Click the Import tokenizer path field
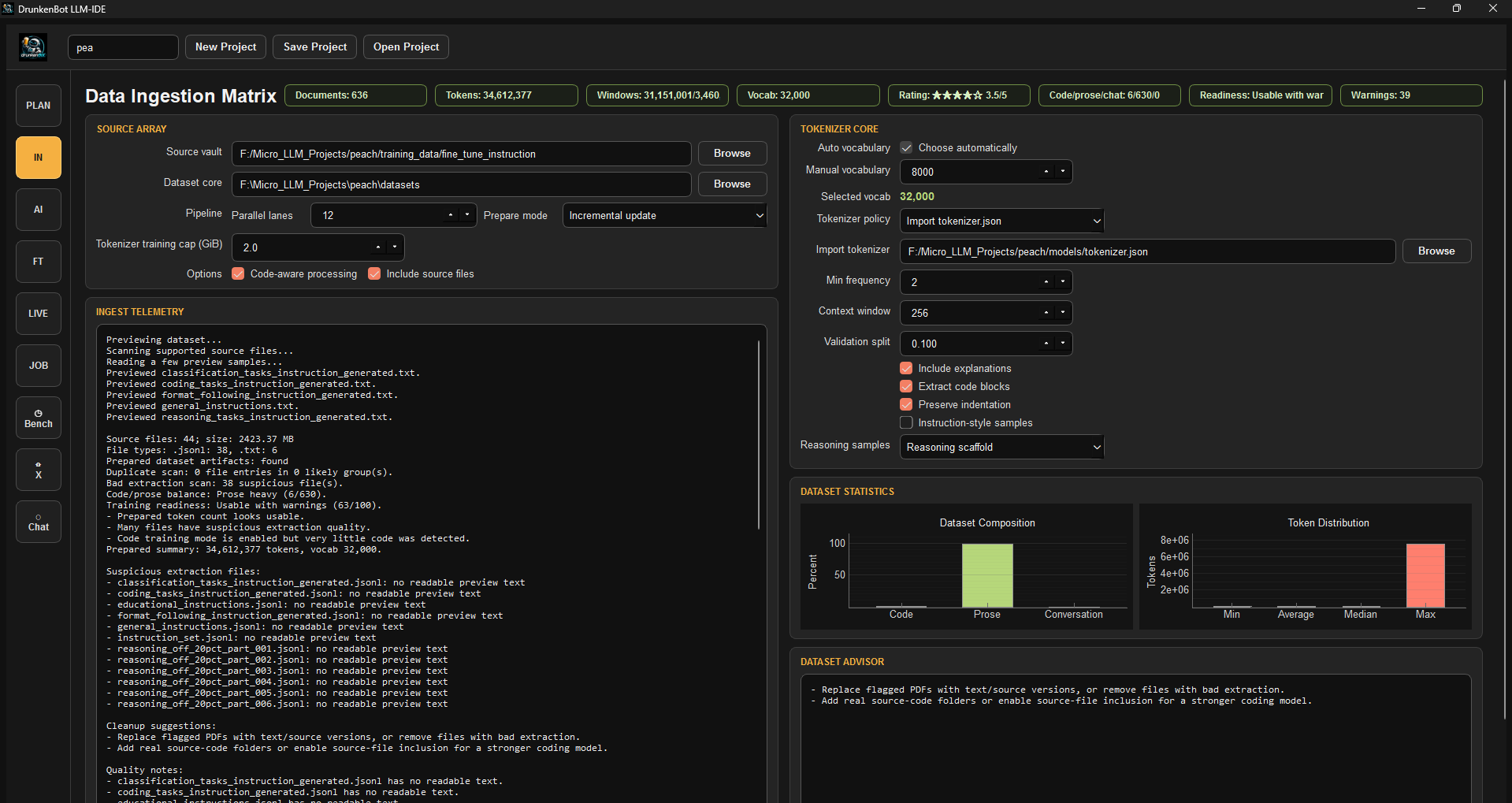Image resolution: width=1512 pixels, height=803 pixels. (x=1147, y=251)
